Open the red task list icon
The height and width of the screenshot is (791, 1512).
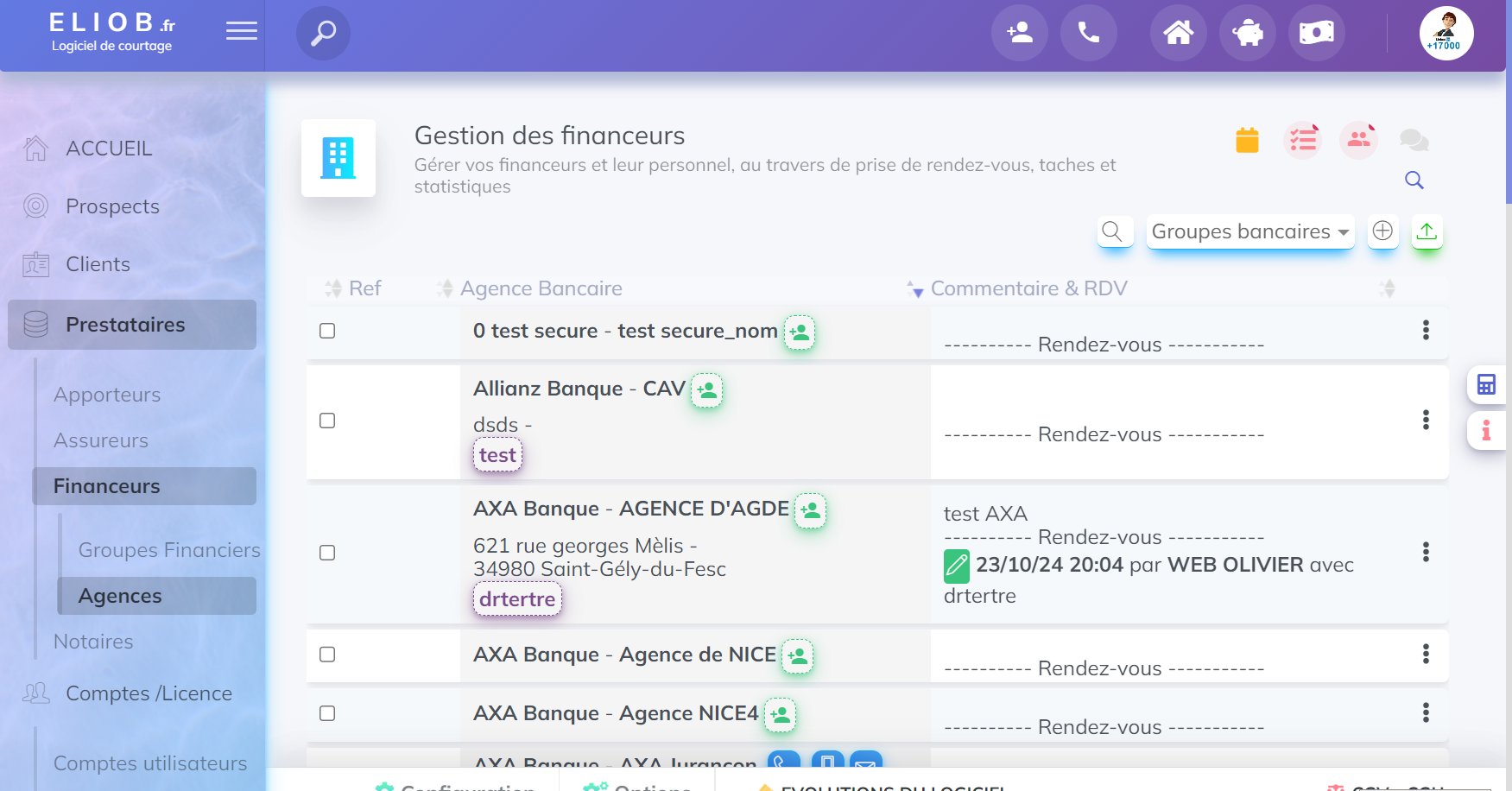click(1303, 139)
